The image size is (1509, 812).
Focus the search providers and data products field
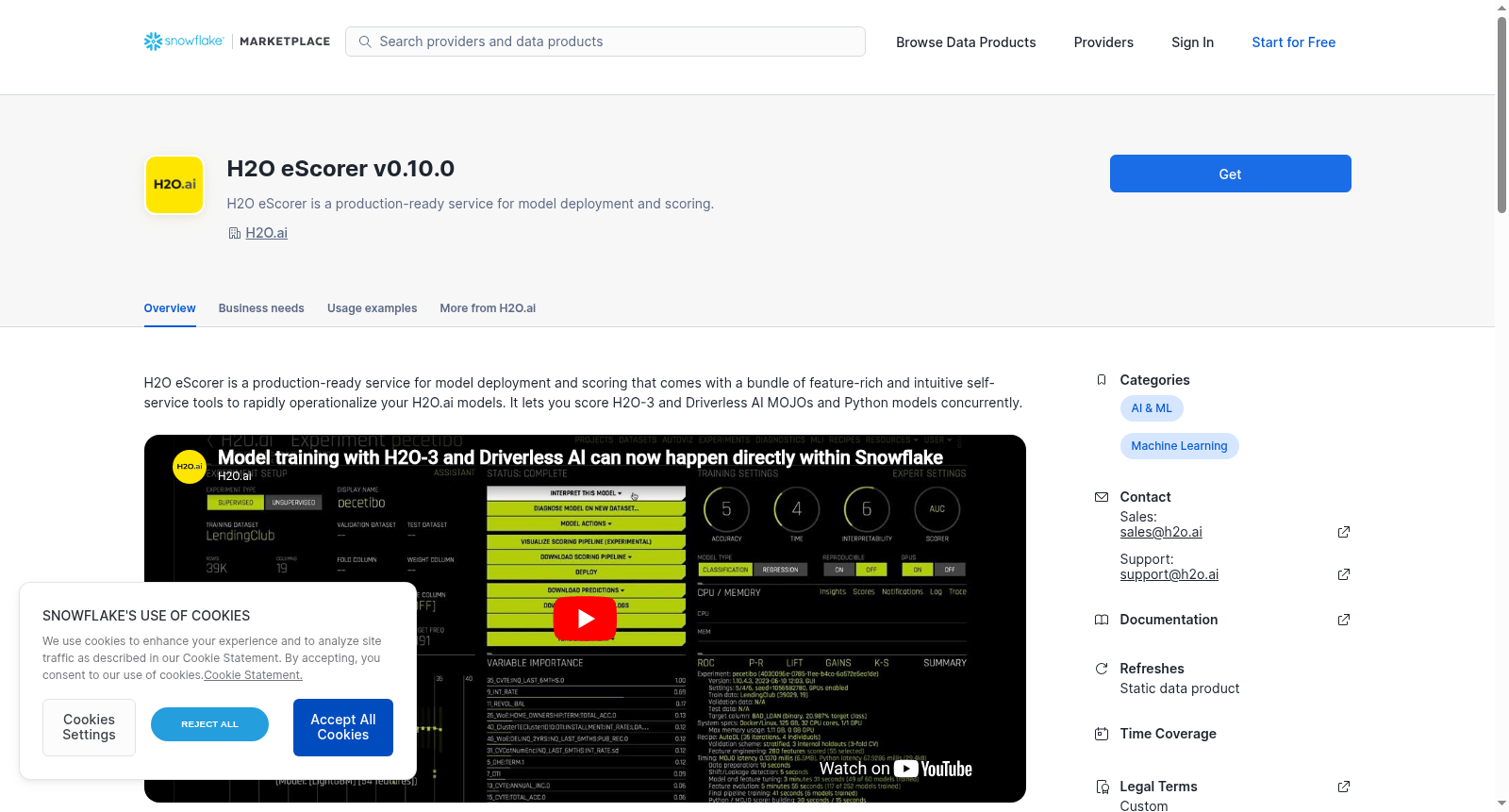[x=605, y=41]
